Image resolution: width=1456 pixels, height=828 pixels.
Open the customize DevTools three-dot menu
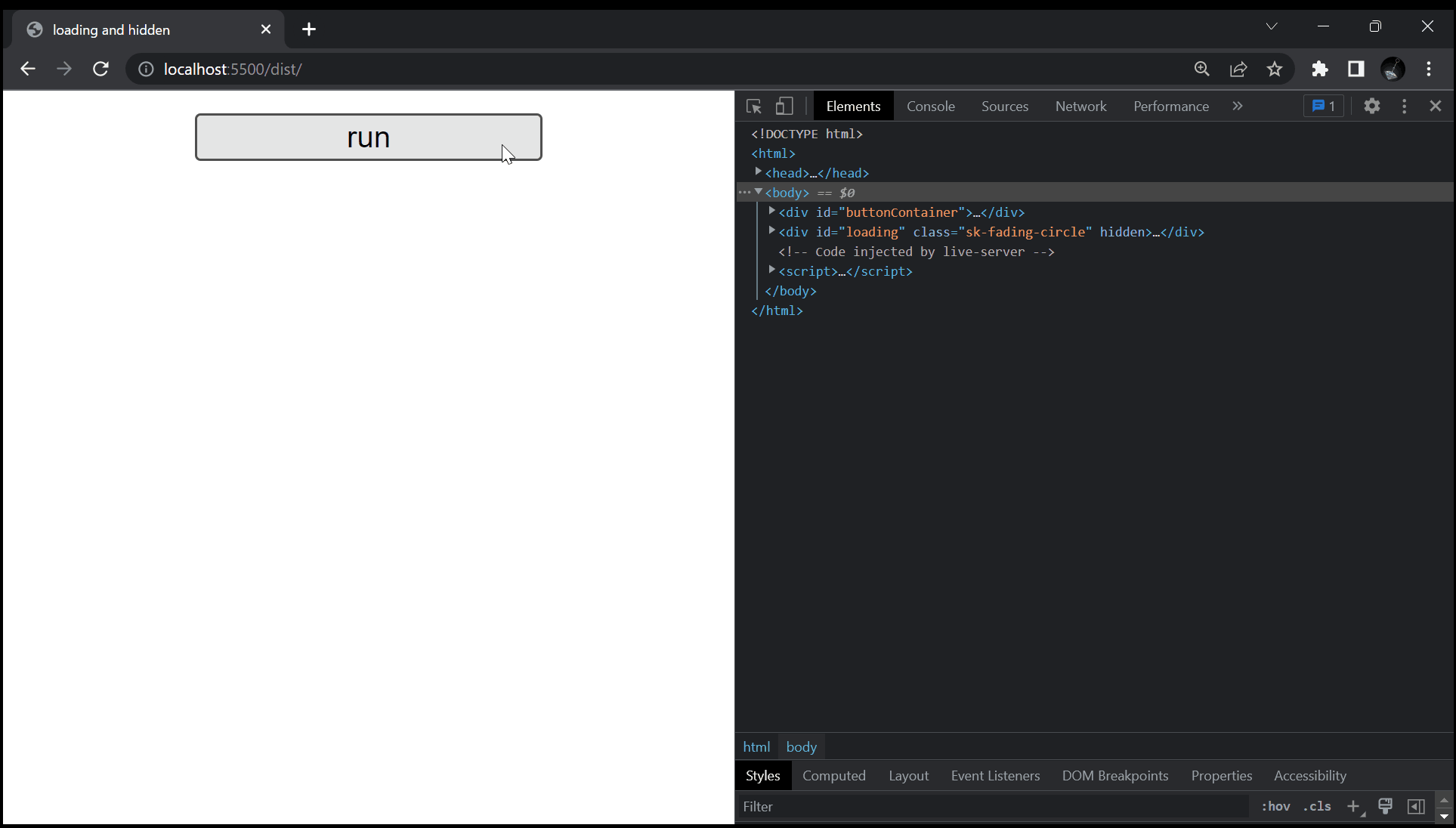point(1404,106)
